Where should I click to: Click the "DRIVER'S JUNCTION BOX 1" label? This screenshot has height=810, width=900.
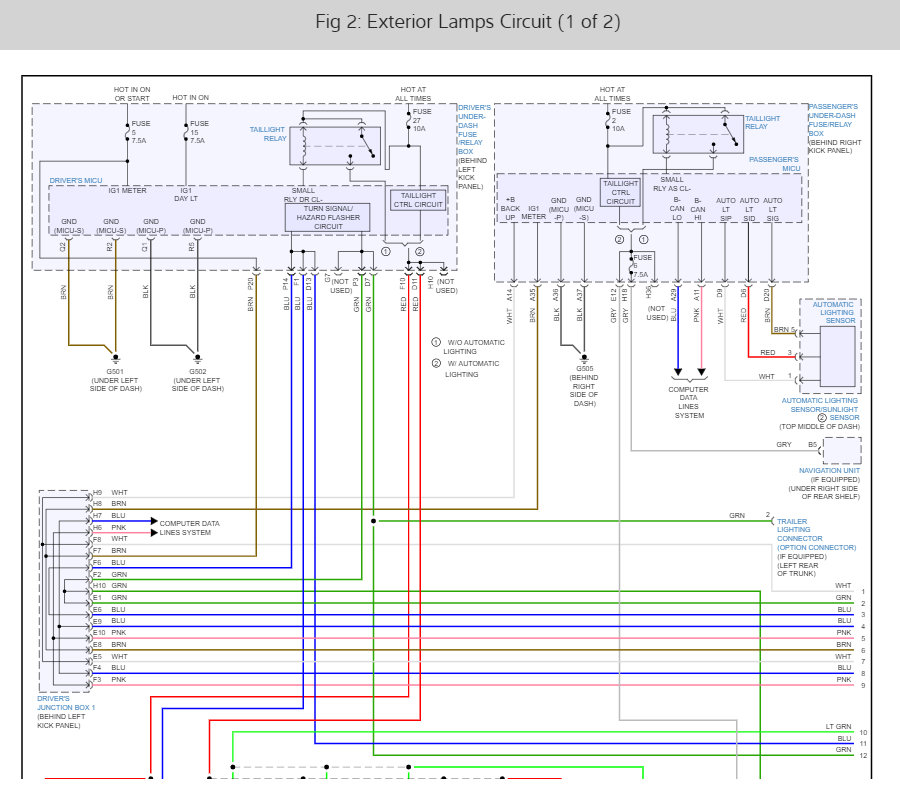pyautogui.click(x=66, y=703)
